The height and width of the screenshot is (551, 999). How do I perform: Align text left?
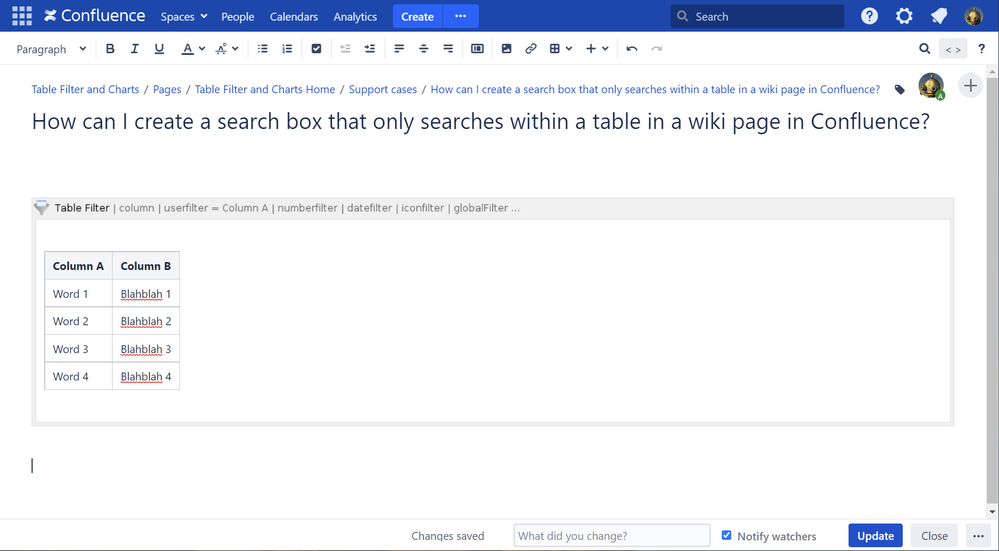coord(399,48)
